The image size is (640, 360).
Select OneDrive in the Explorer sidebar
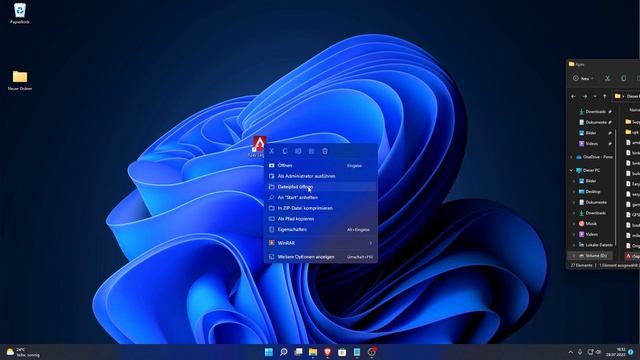594,157
